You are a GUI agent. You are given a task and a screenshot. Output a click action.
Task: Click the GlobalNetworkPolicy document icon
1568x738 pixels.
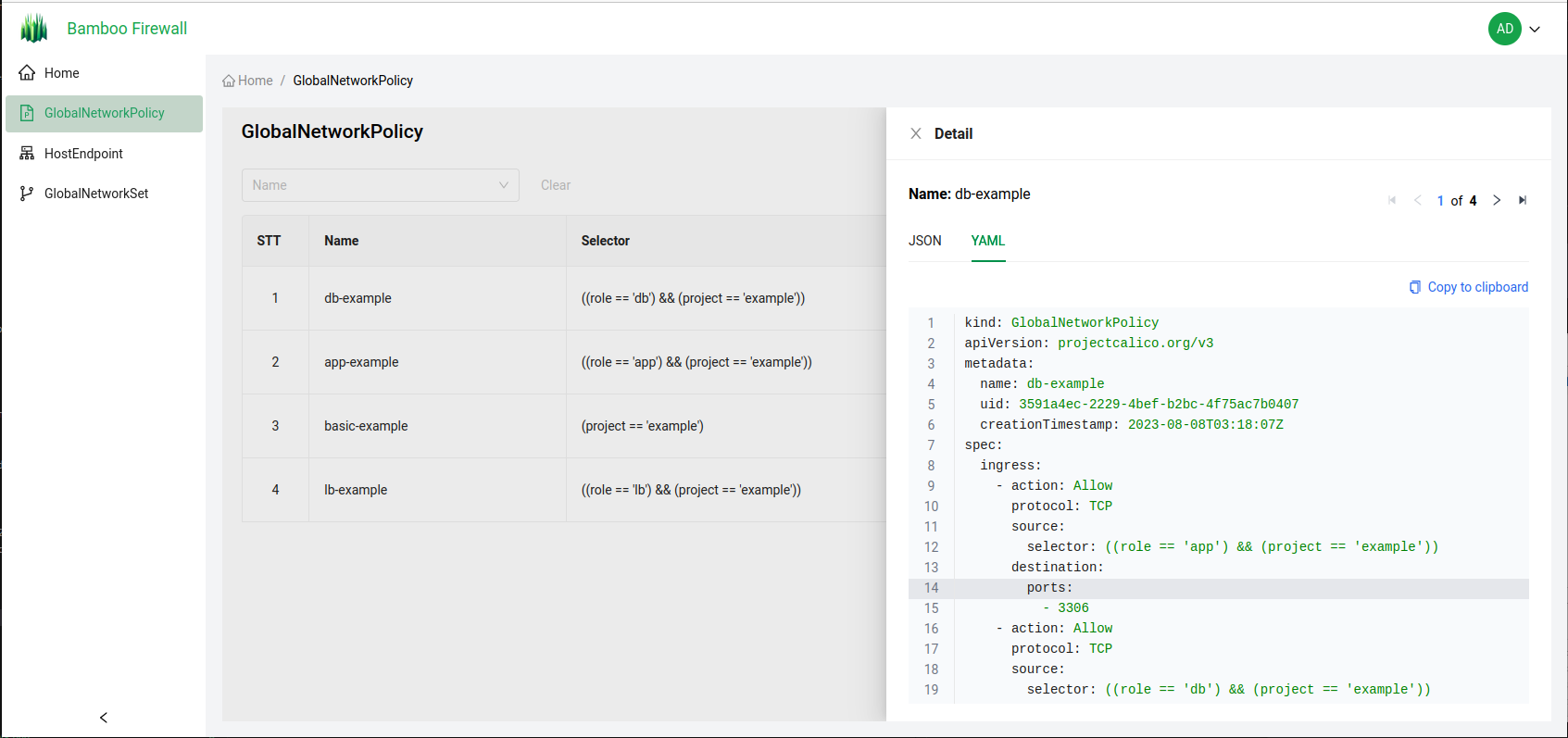point(27,113)
